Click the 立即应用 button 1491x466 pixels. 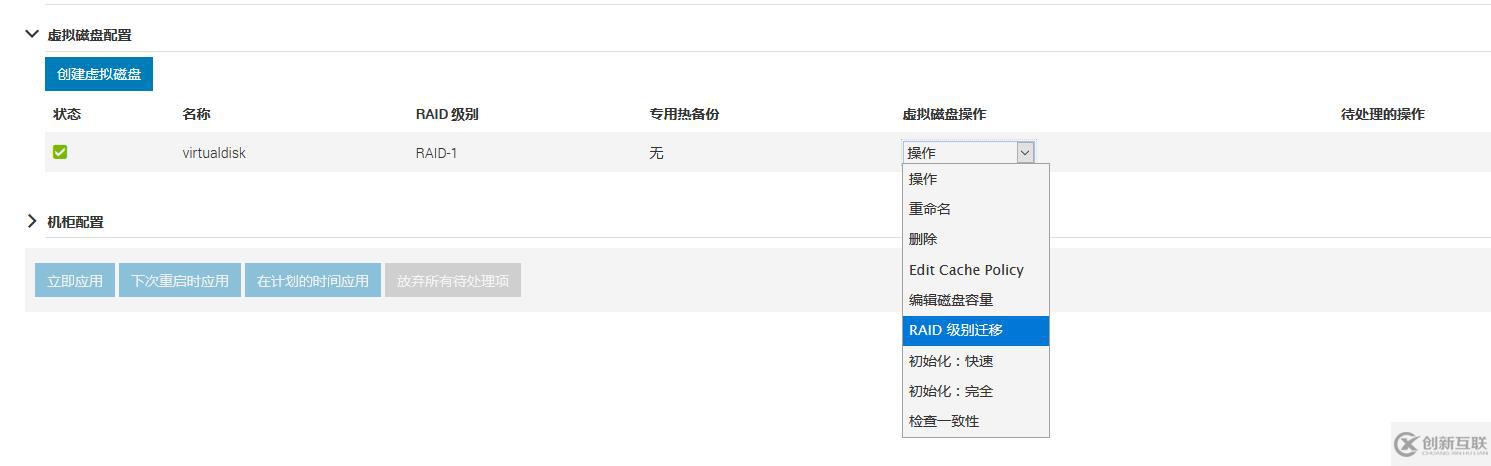click(75, 281)
